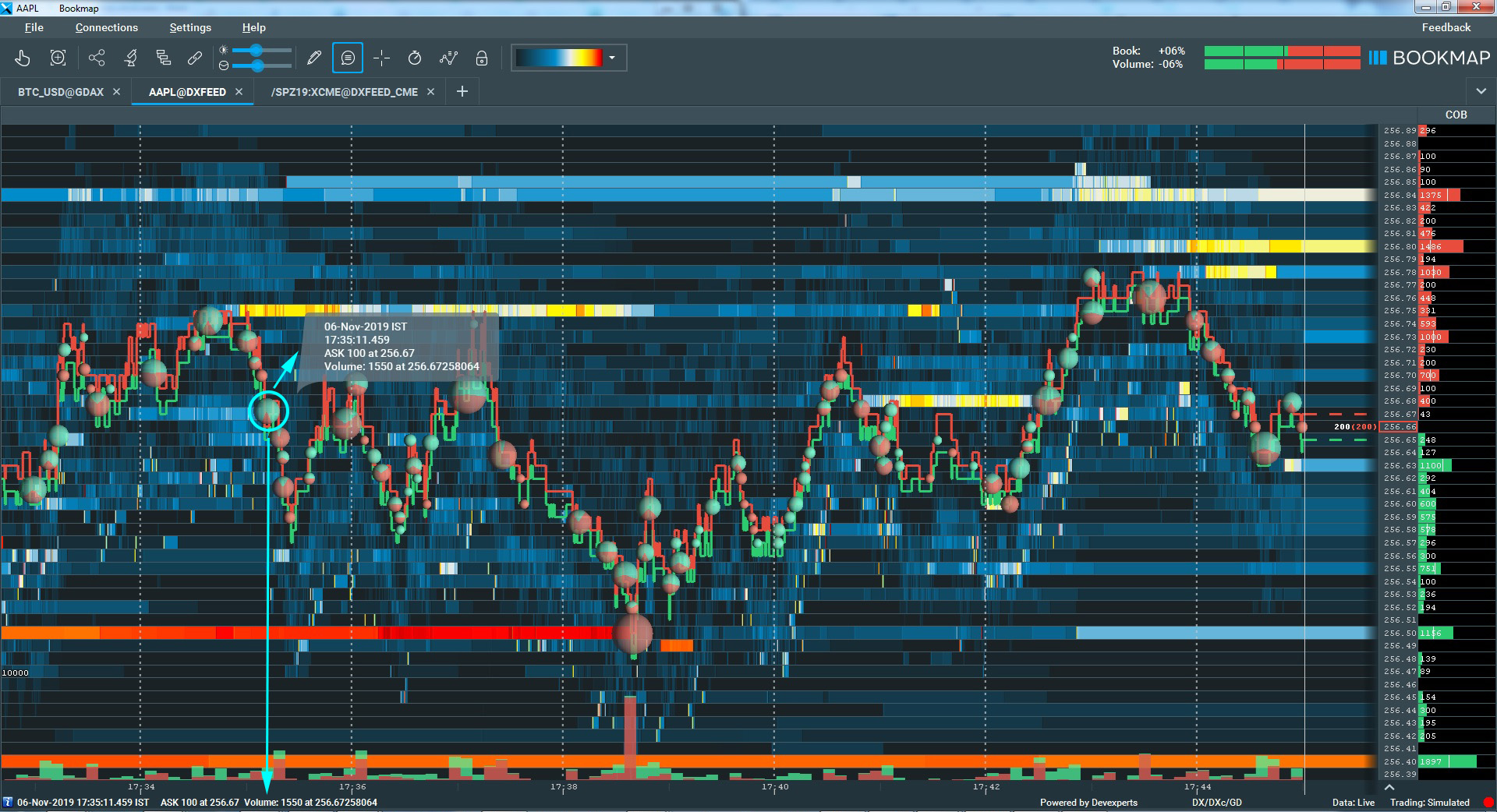Switch to the BTC_USD@GDAX tab
The height and width of the screenshot is (812, 1497).
tap(61, 92)
